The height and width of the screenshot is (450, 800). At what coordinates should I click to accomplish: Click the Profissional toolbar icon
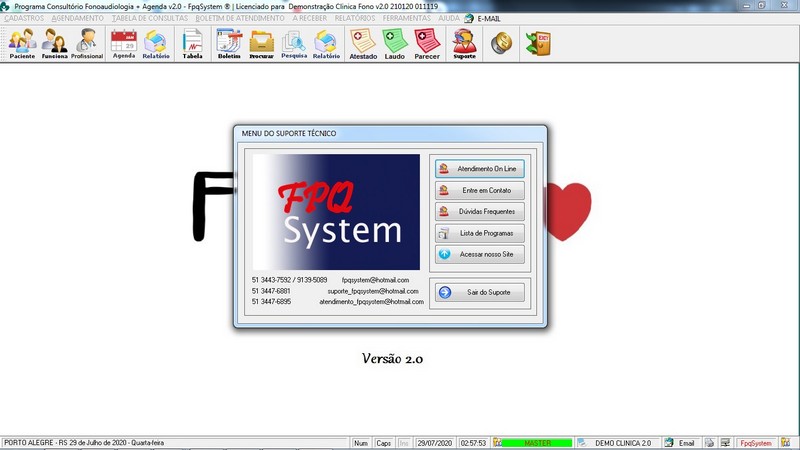point(87,43)
